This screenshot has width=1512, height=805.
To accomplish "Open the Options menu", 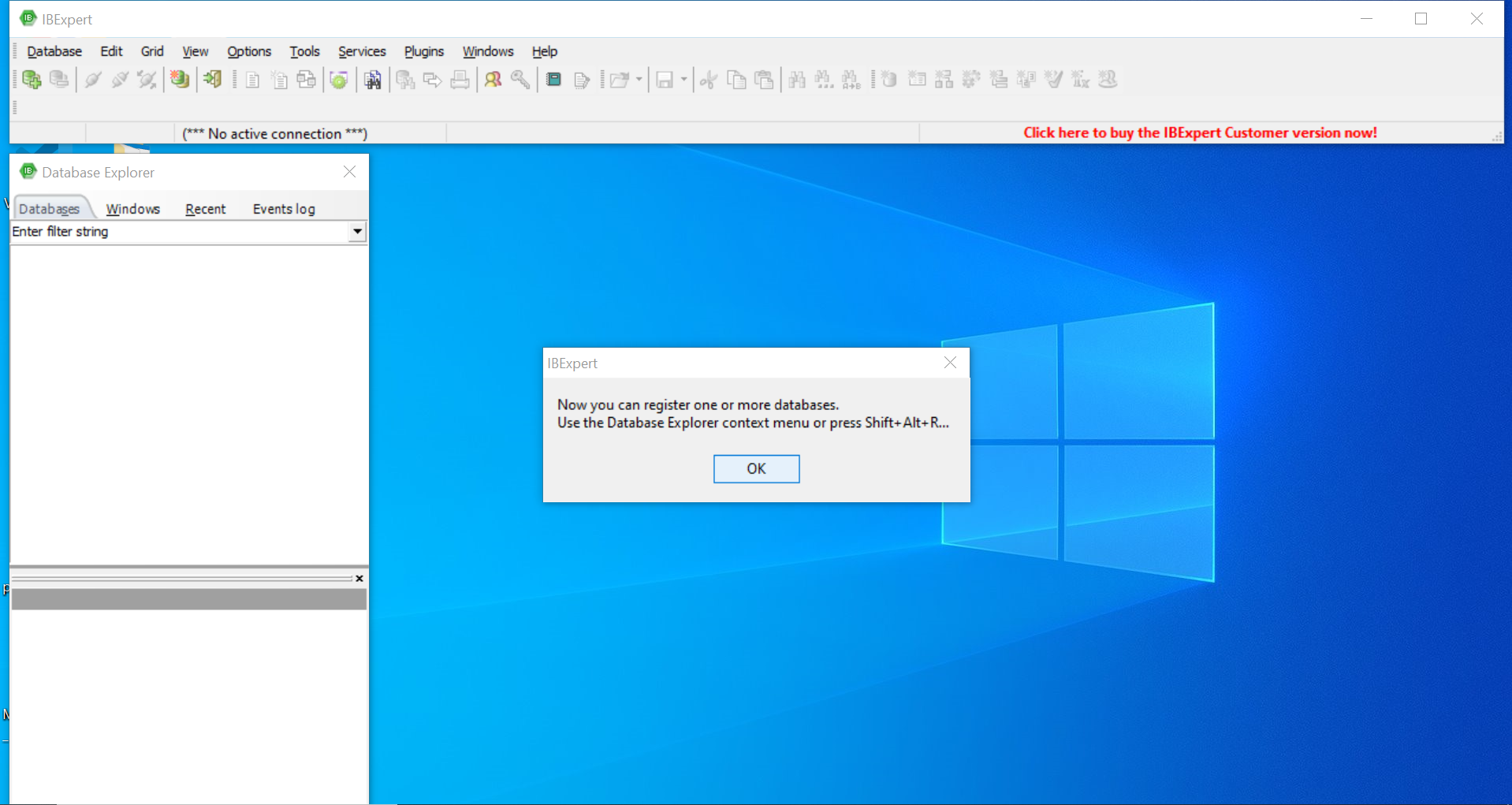I will pyautogui.click(x=249, y=51).
